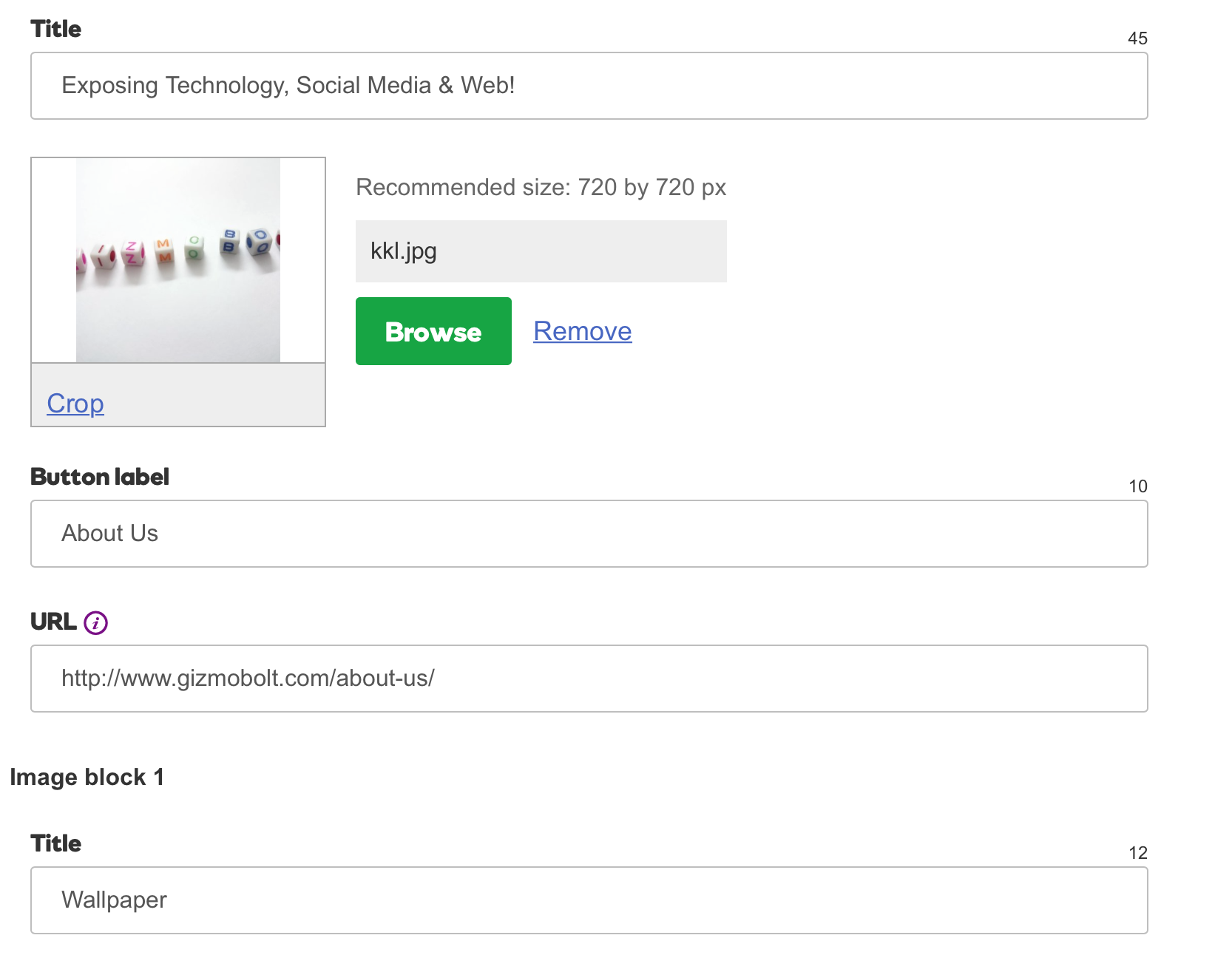Viewport: 1232px width, 955px height.
Task: Click the character counter showing 45
Action: [1137, 38]
